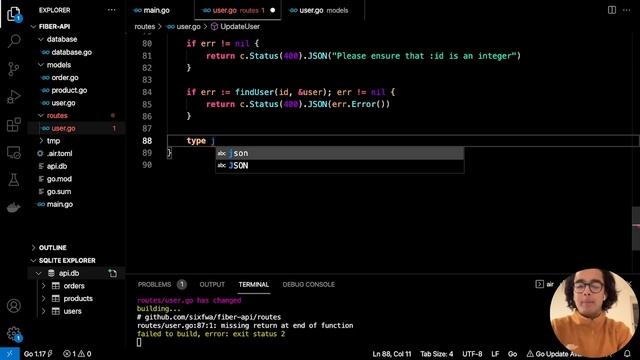
Task: Open the Search view icon
Action: 13,41
